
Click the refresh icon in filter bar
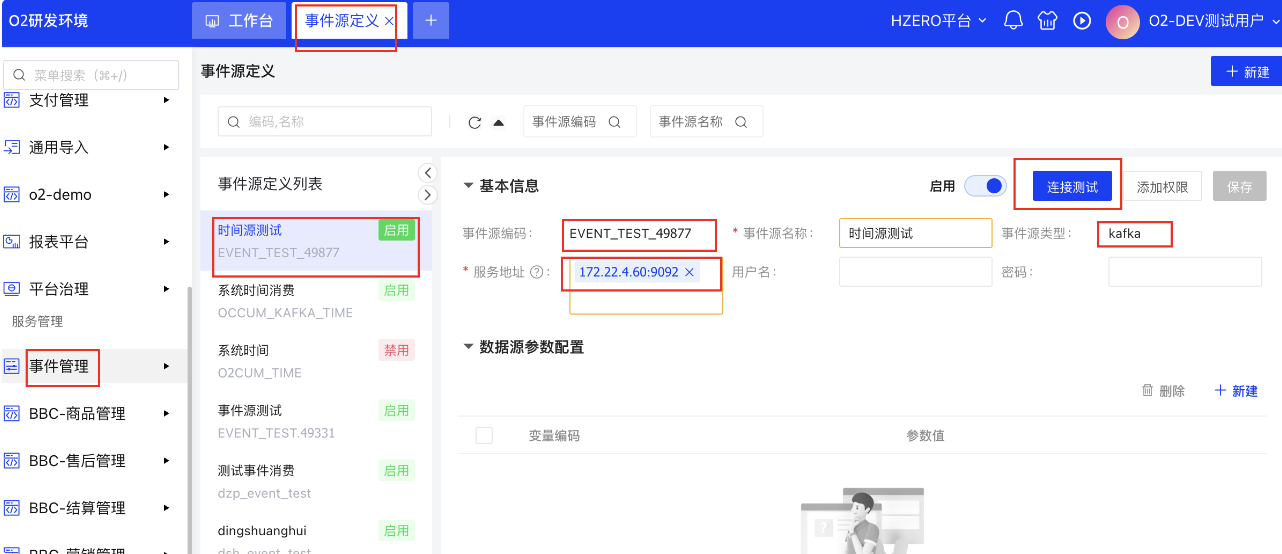pyautogui.click(x=475, y=122)
